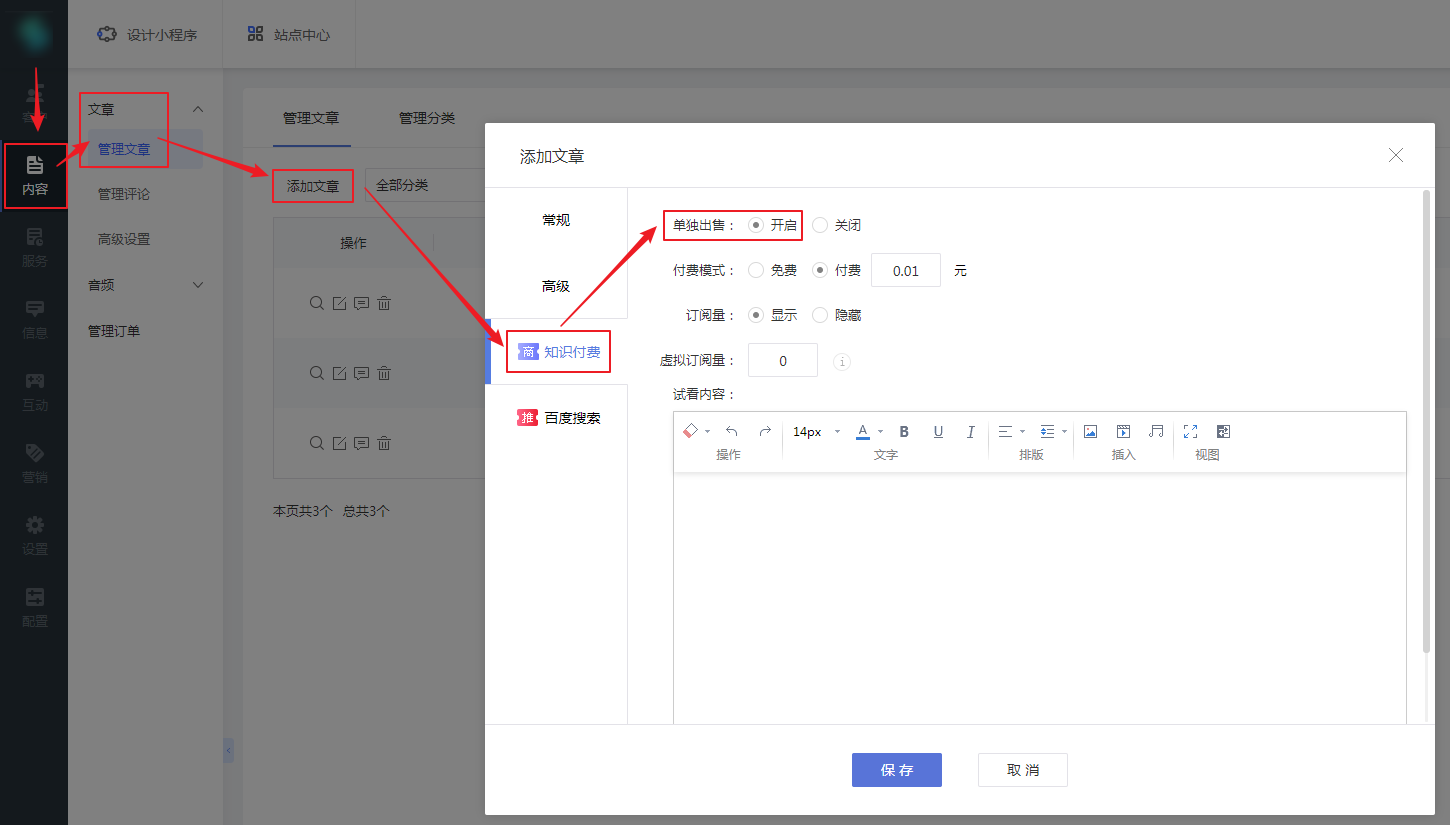
Task: Toggle italic formatting in the editor
Action: (970, 431)
